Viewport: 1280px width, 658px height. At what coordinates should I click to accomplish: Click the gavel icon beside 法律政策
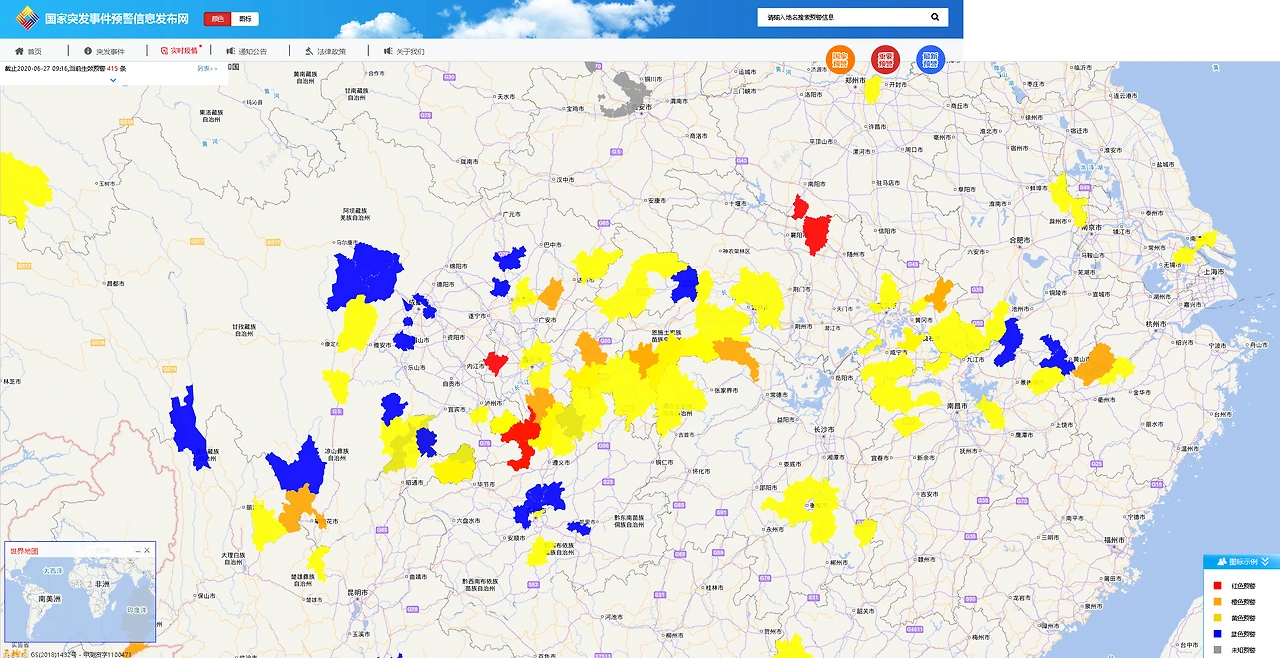309,50
